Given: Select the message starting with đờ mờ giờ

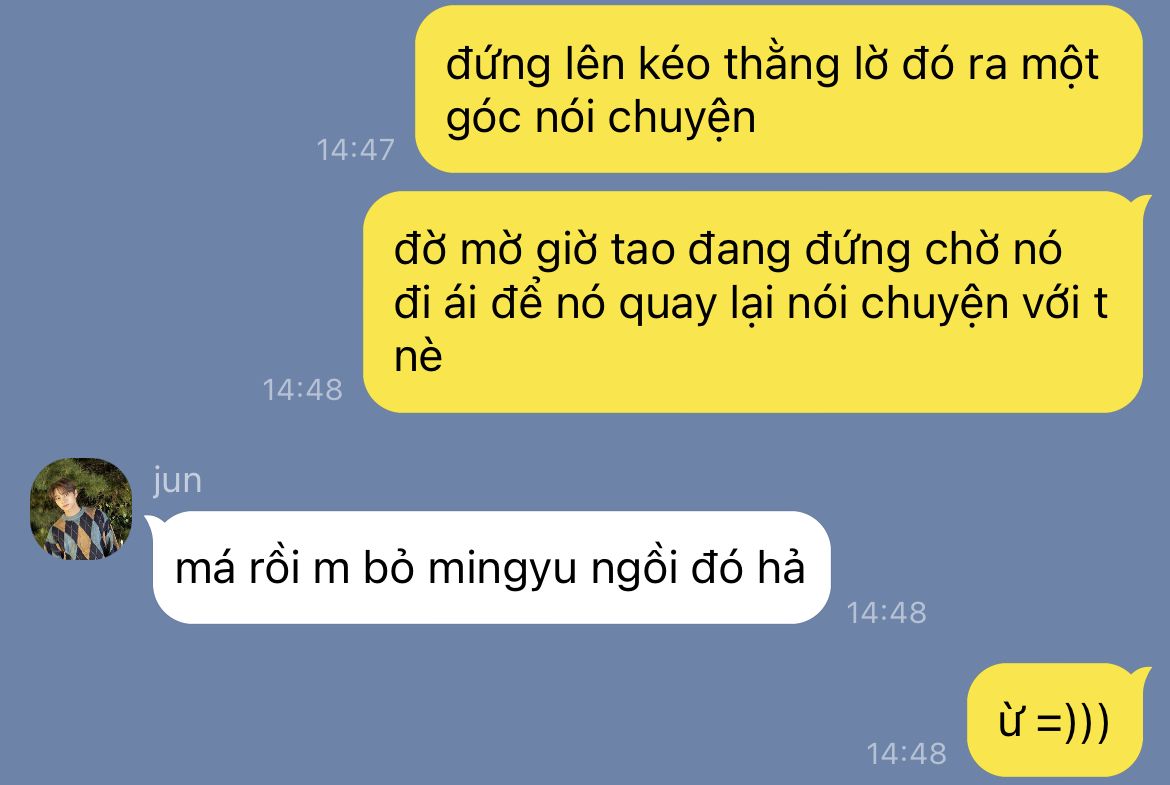Looking at the screenshot, I should coord(753,301).
